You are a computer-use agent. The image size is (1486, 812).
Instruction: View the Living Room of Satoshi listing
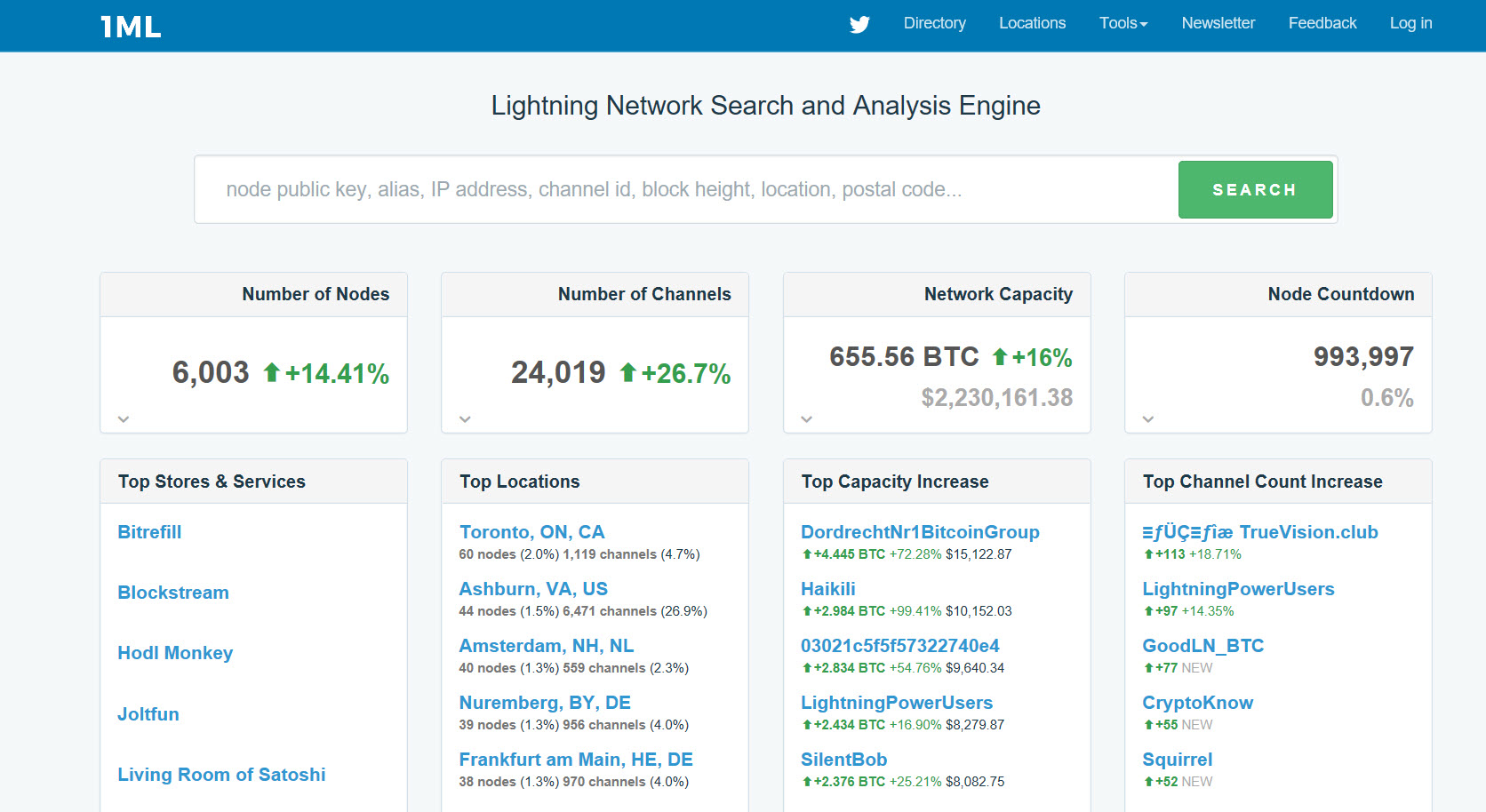221,775
